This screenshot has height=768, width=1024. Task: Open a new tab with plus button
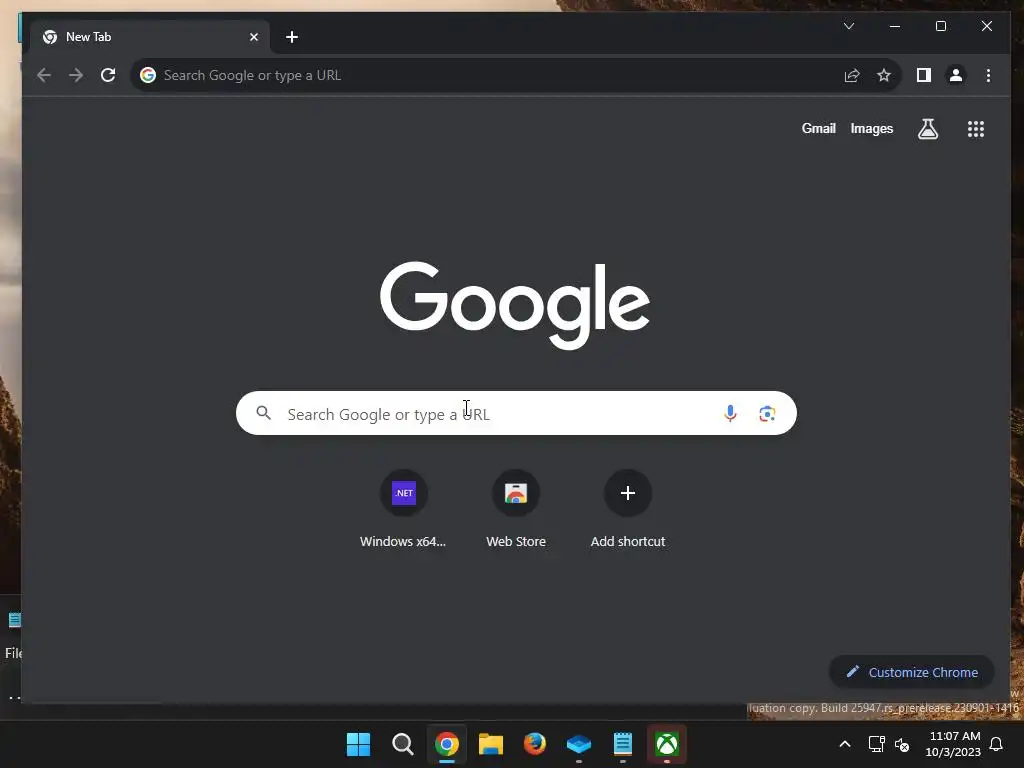coord(292,37)
